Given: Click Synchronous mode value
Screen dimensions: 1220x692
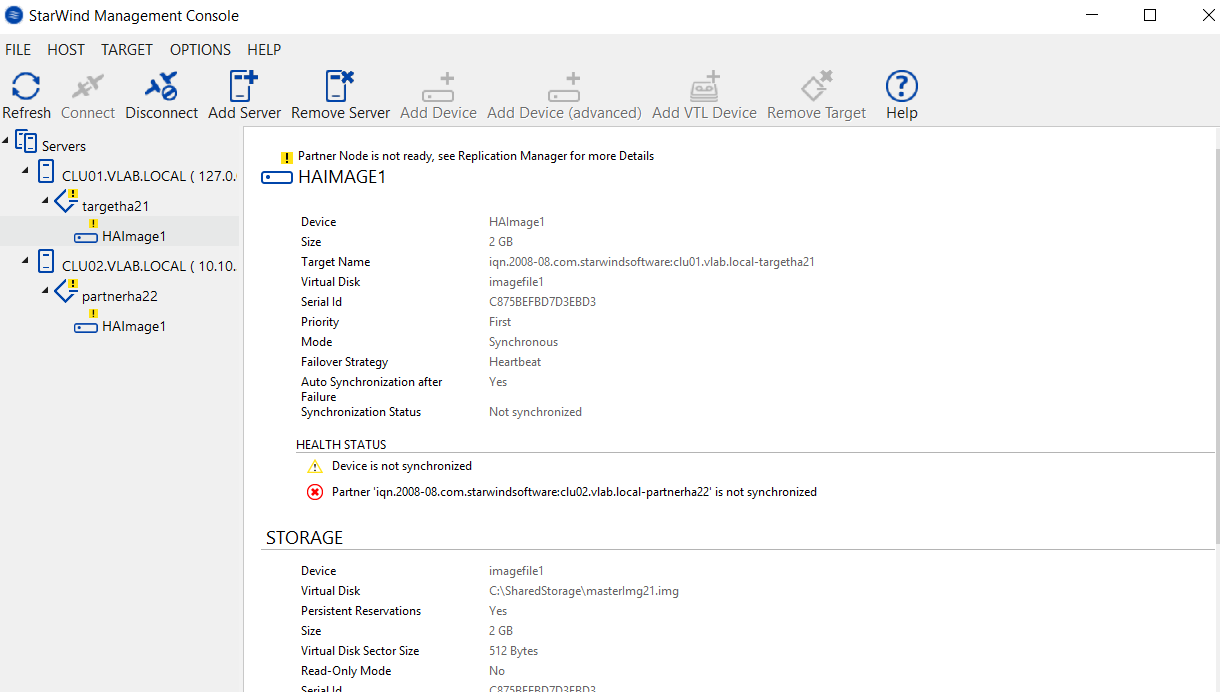Looking at the screenshot, I should pos(523,342).
